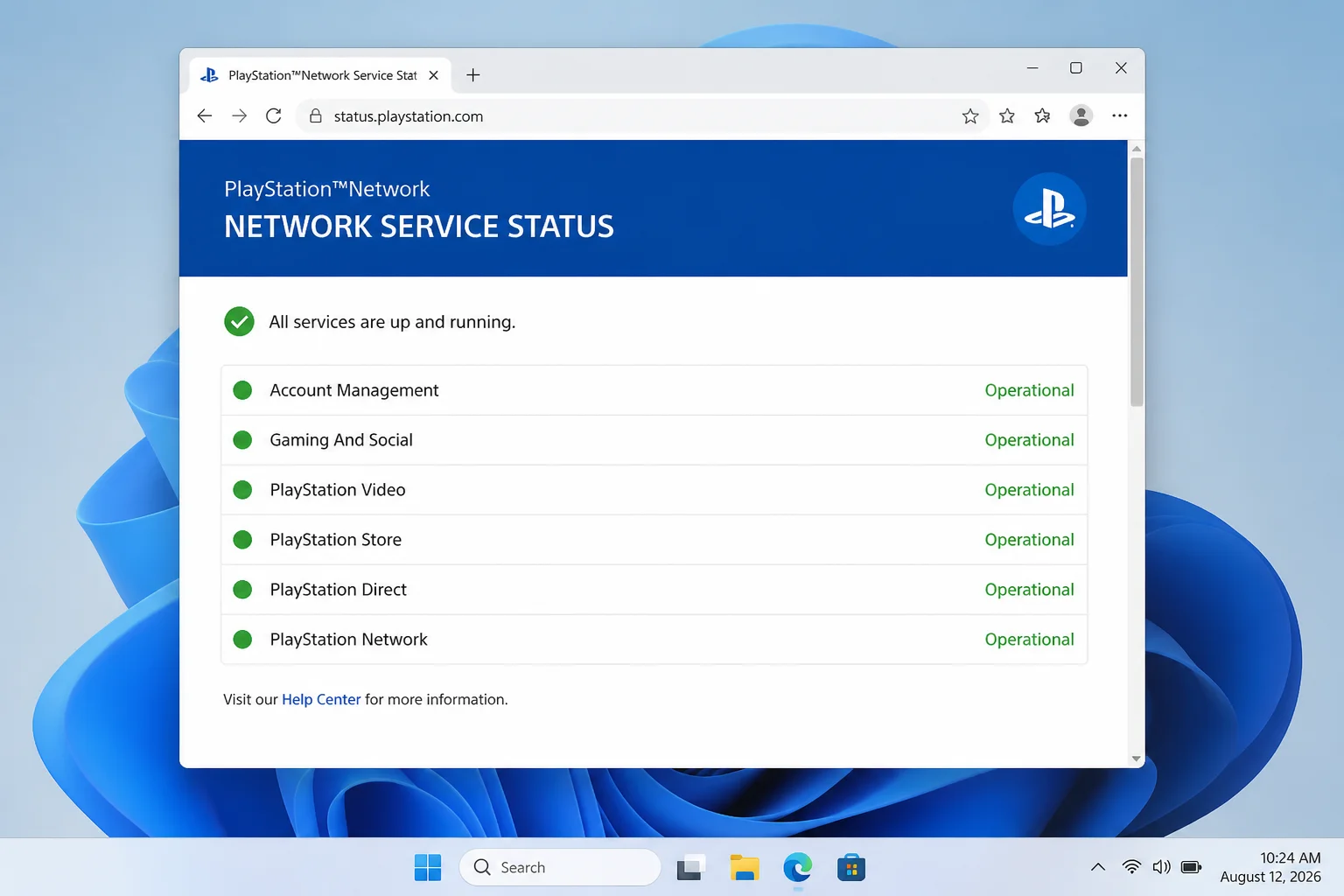Go back using the browser back arrow
The height and width of the screenshot is (896, 1344).
205,115
